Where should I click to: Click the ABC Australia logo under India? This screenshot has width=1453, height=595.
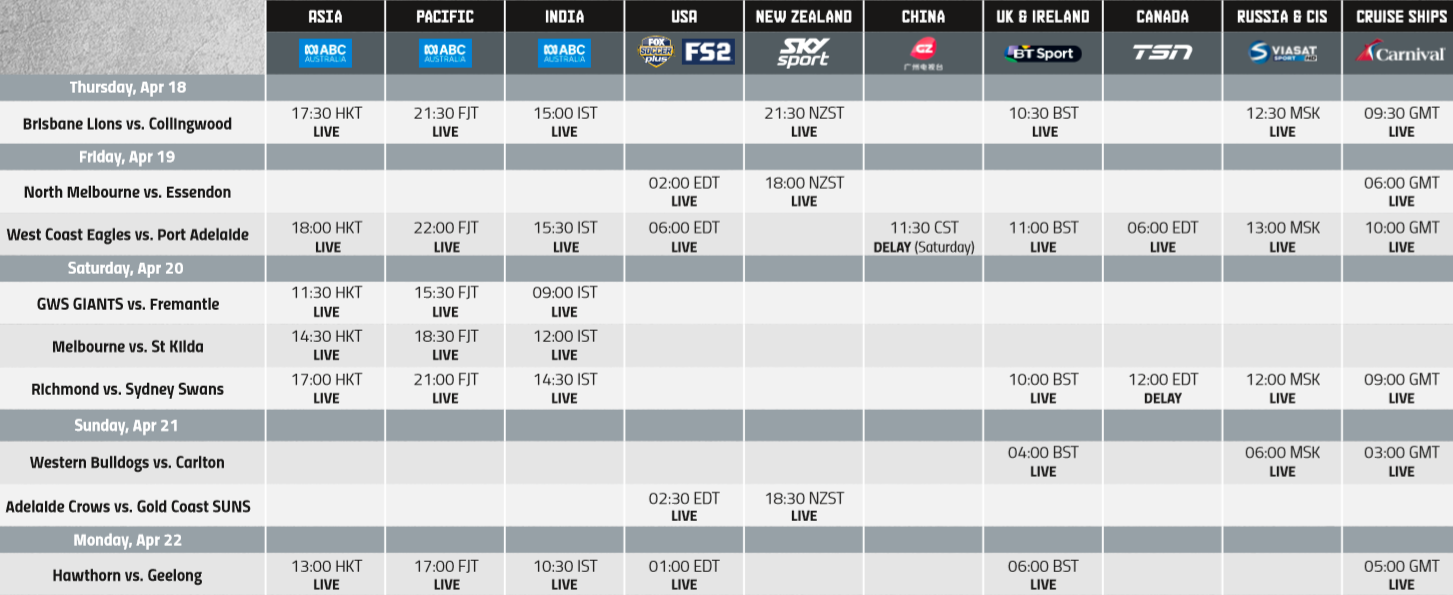point(564,53)
